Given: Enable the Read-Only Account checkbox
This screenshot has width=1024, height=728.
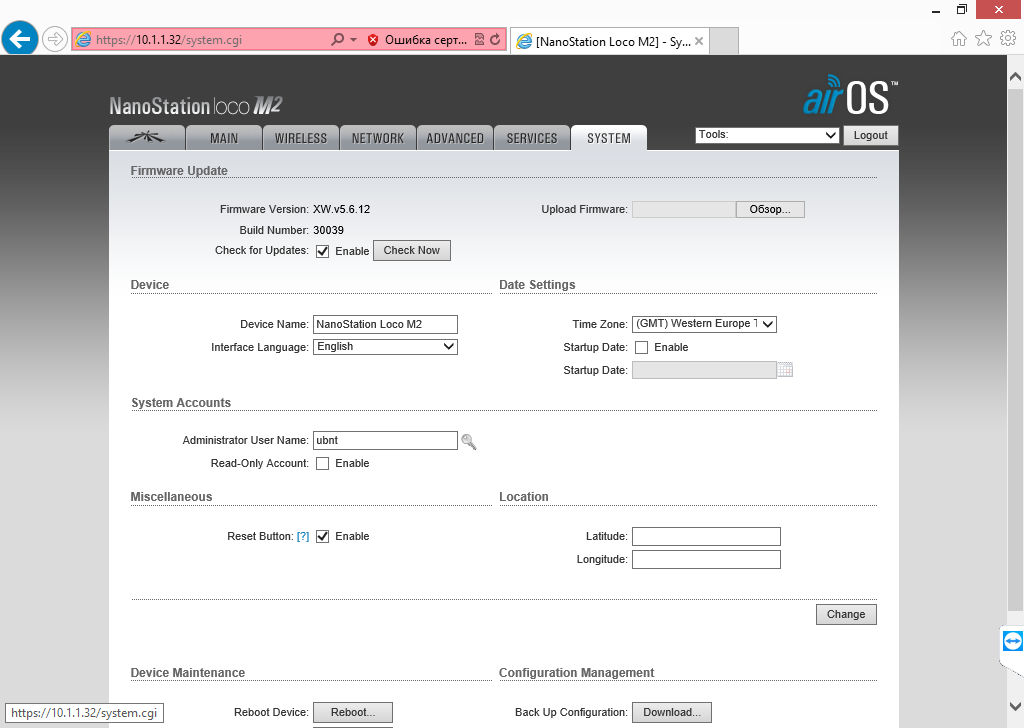Looking at the screenshot, I should (x=323, y=464).
